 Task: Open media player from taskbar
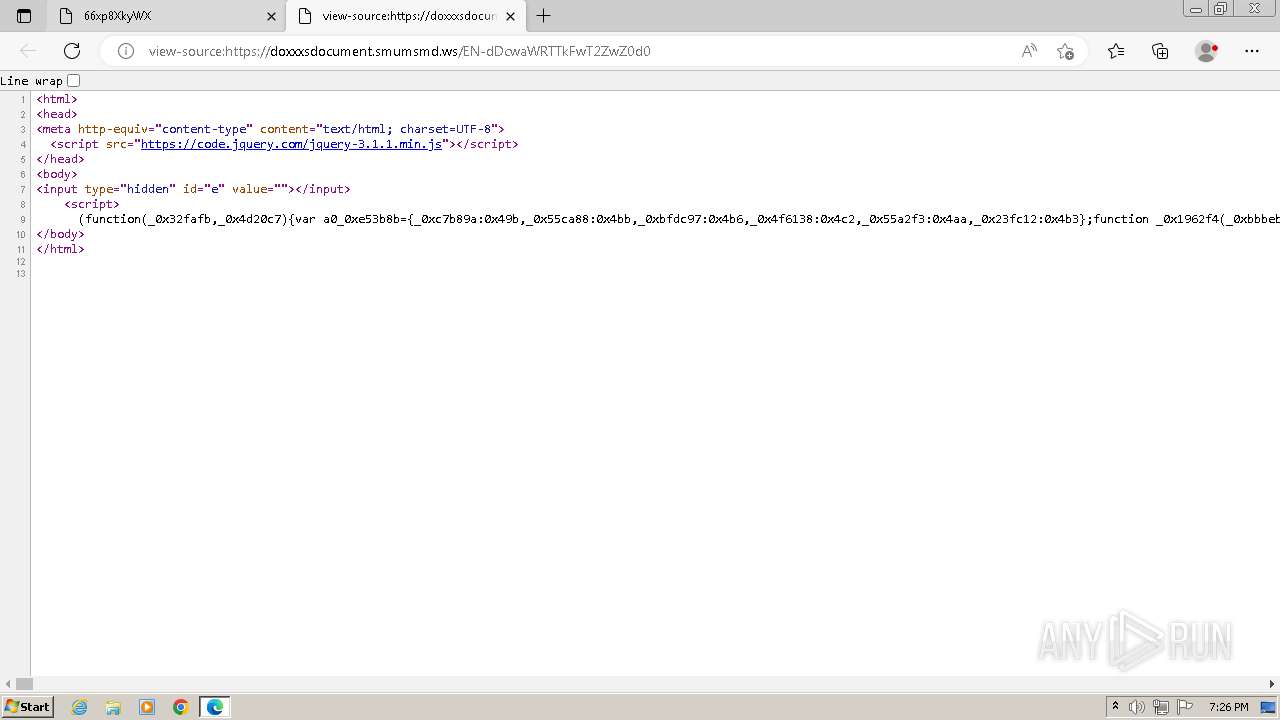pos(147,707)
